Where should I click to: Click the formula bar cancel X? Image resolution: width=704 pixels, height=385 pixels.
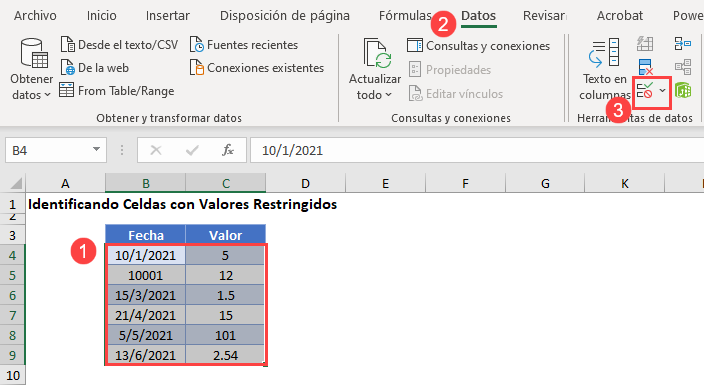tap(156, 150)
